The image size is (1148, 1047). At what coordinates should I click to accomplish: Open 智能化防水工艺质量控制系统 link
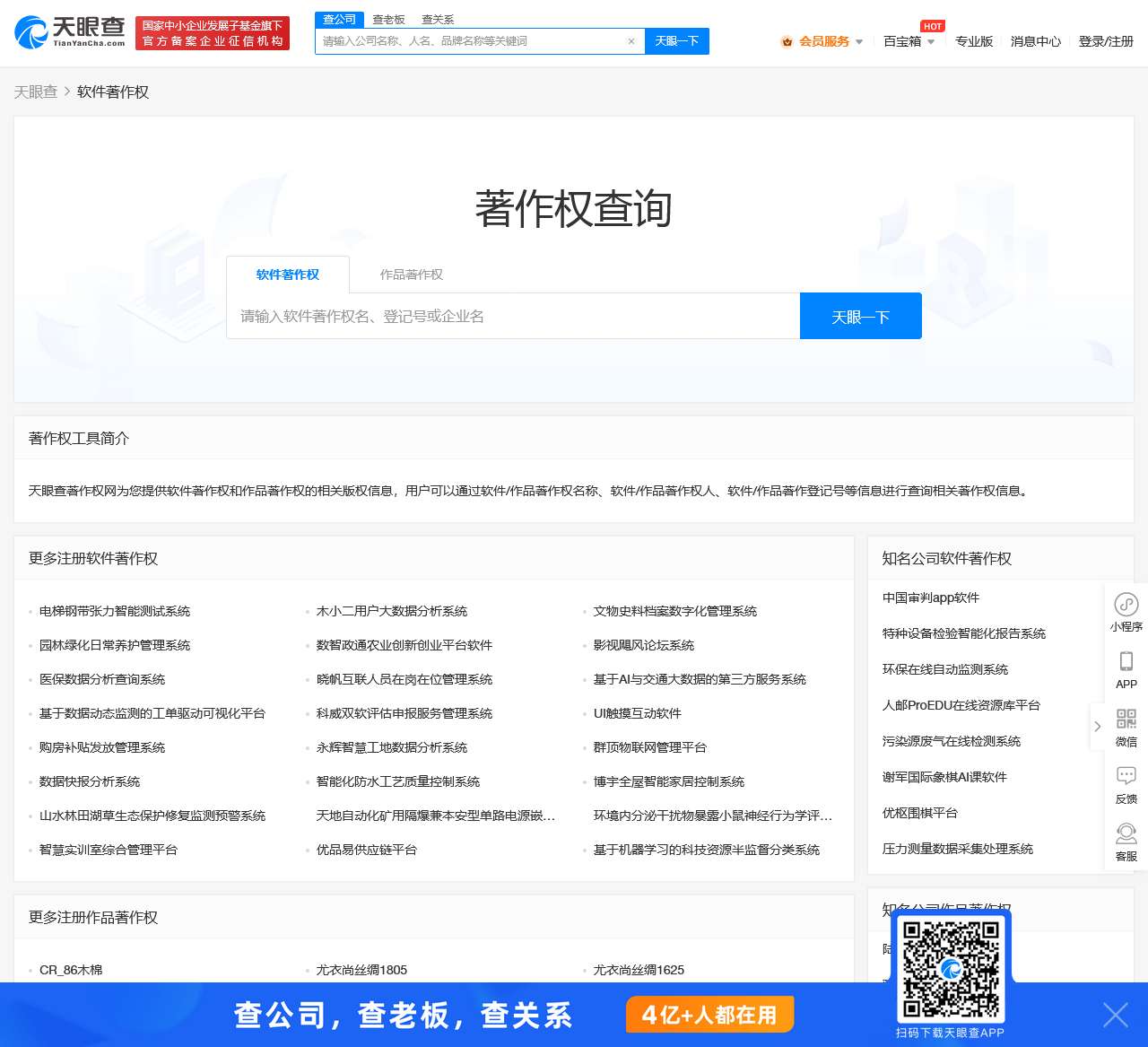(x=398, y=781)
